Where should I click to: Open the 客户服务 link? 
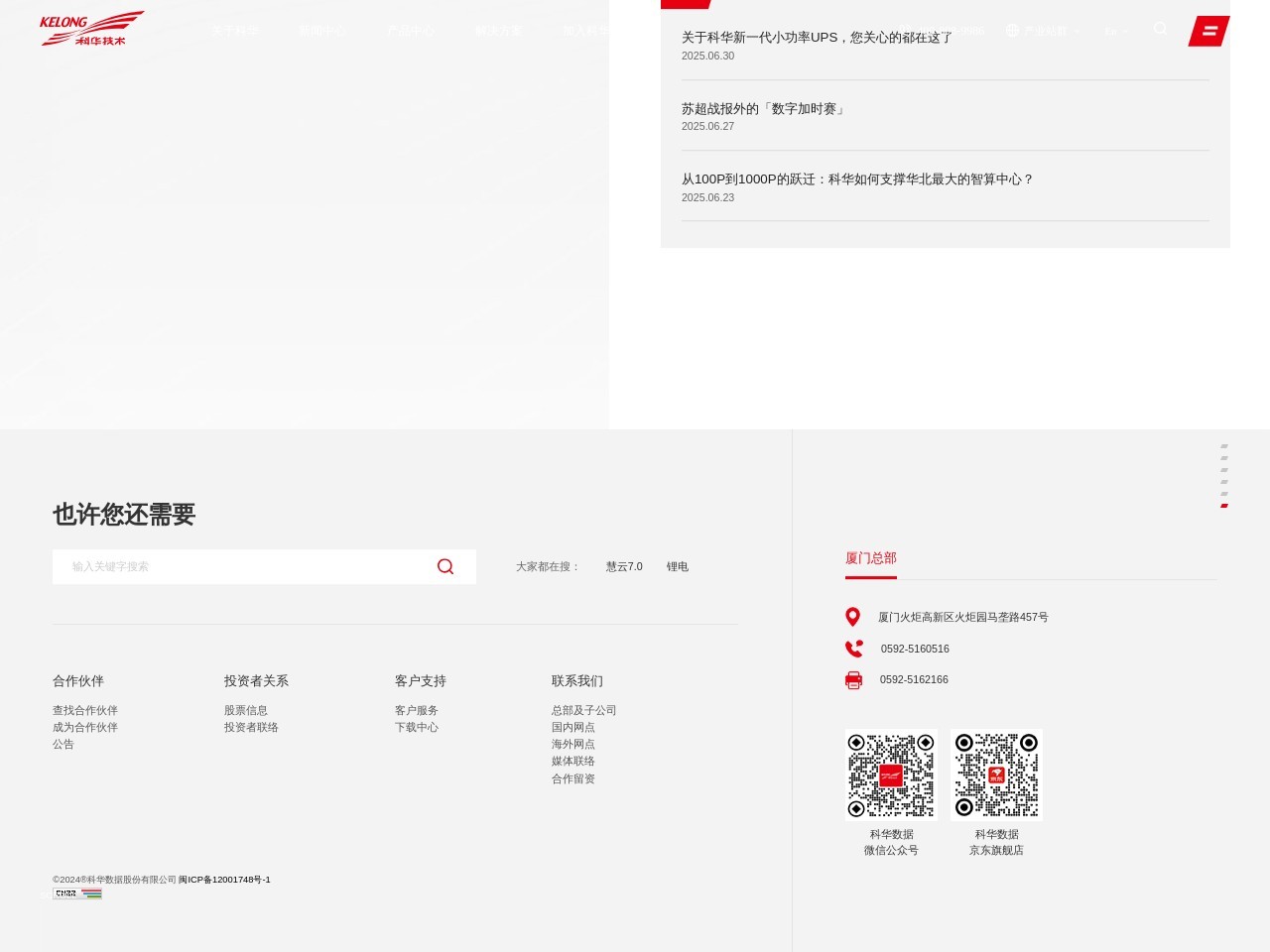(417, 711)
